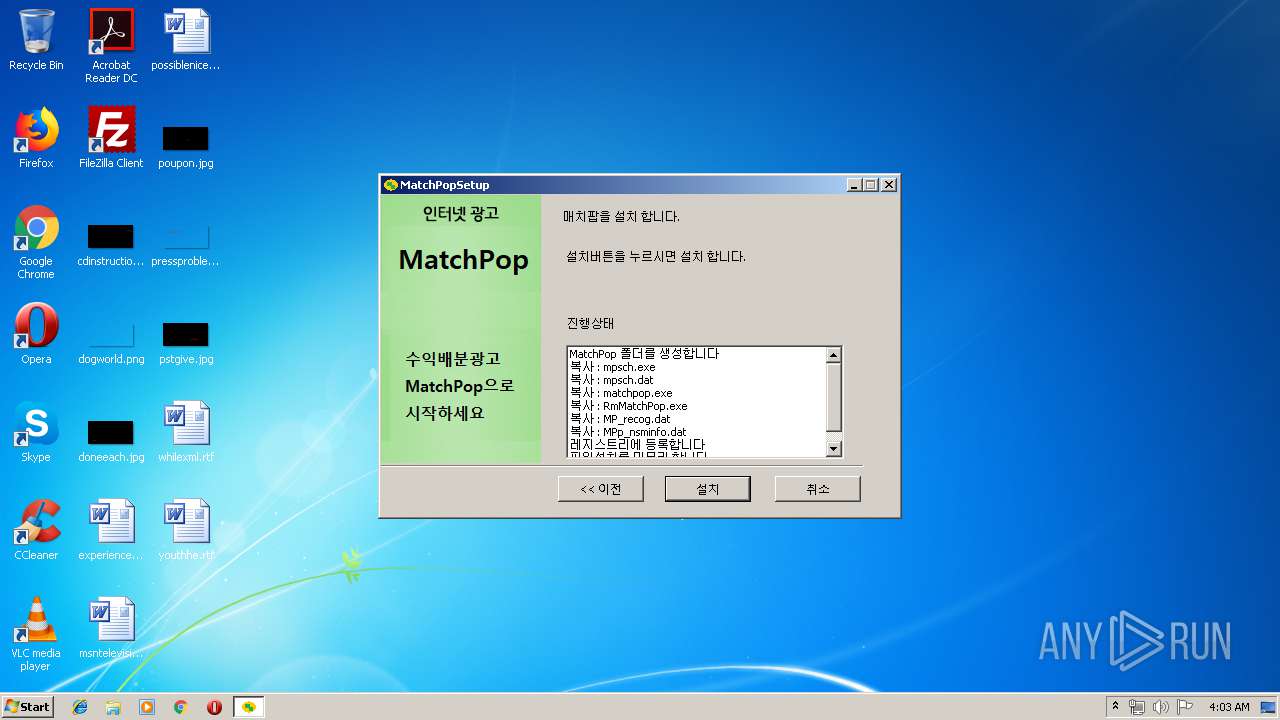The height and width of the screenshot is (720, 1280).
Task: Click the Opera icon in taskbar
Action: [x=214, y=707]
